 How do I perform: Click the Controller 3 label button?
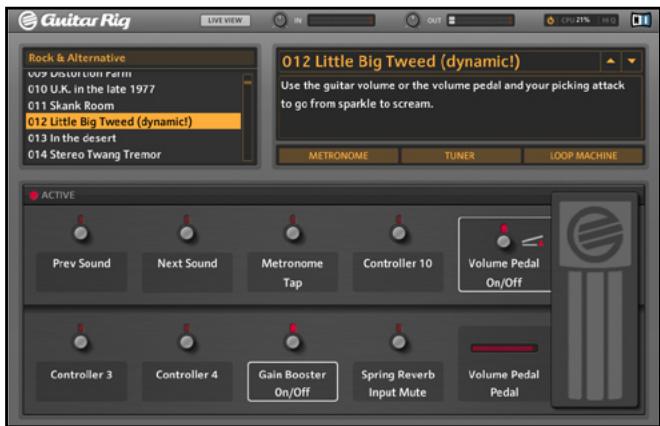[82, 381]
